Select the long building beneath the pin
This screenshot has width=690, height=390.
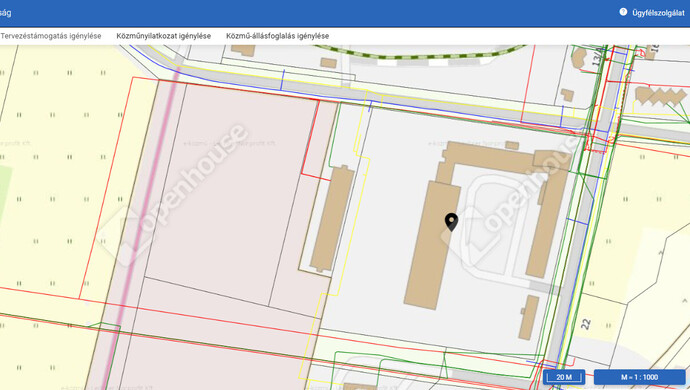431,245
